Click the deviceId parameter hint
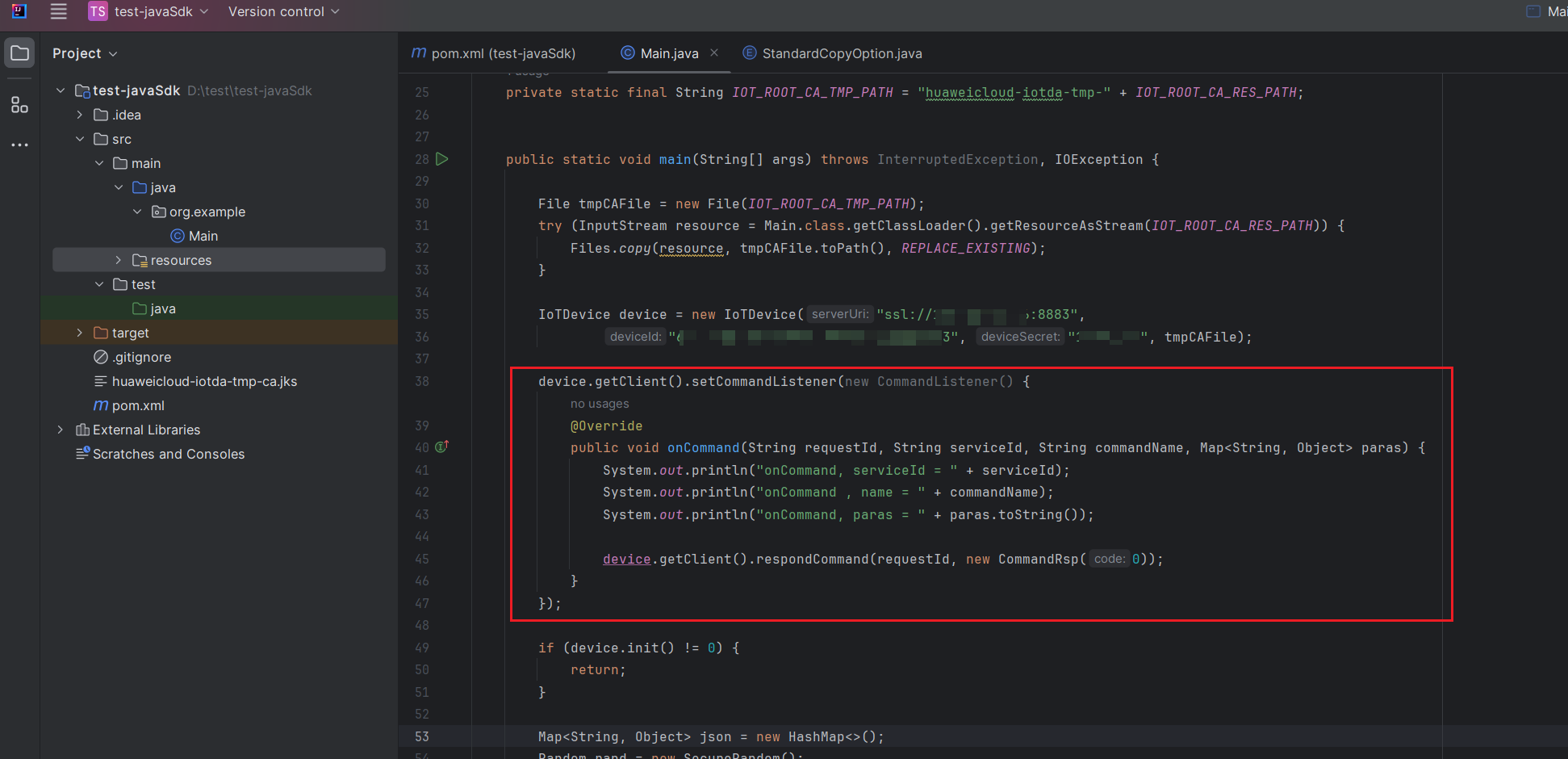 click(635, 337)
